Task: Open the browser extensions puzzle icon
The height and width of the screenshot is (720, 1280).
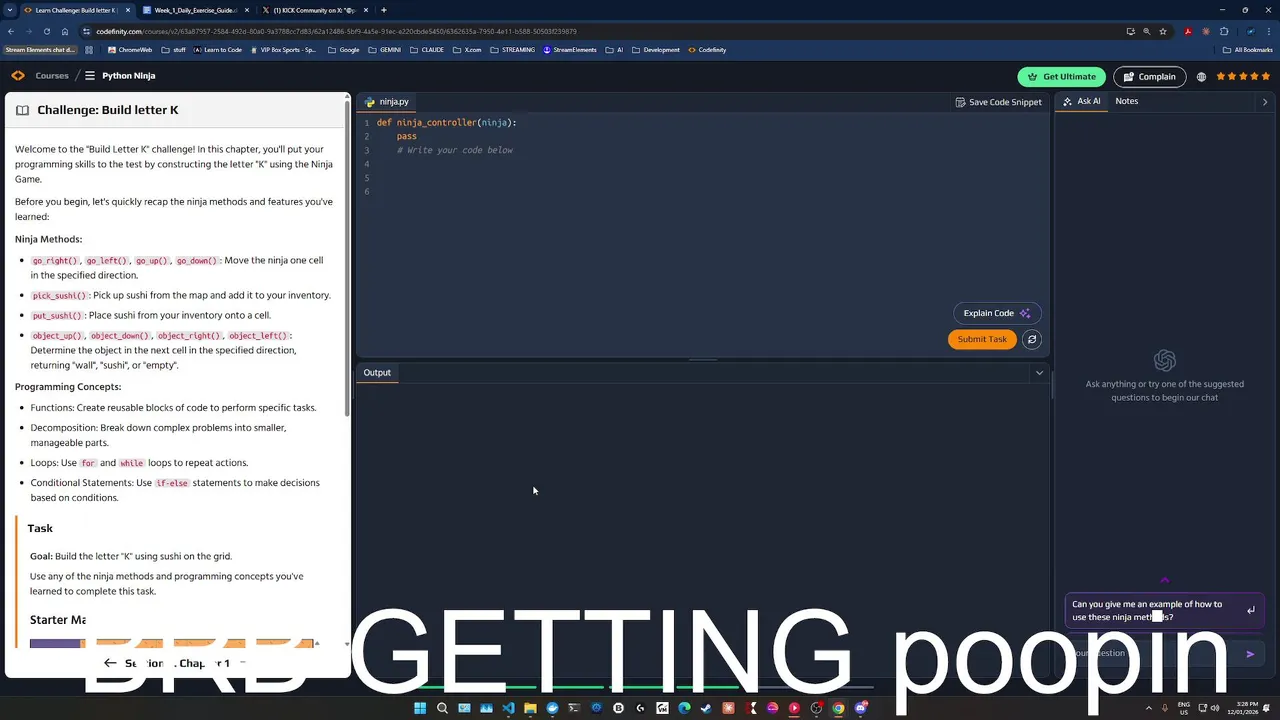Action: (x=1224, y=31)
